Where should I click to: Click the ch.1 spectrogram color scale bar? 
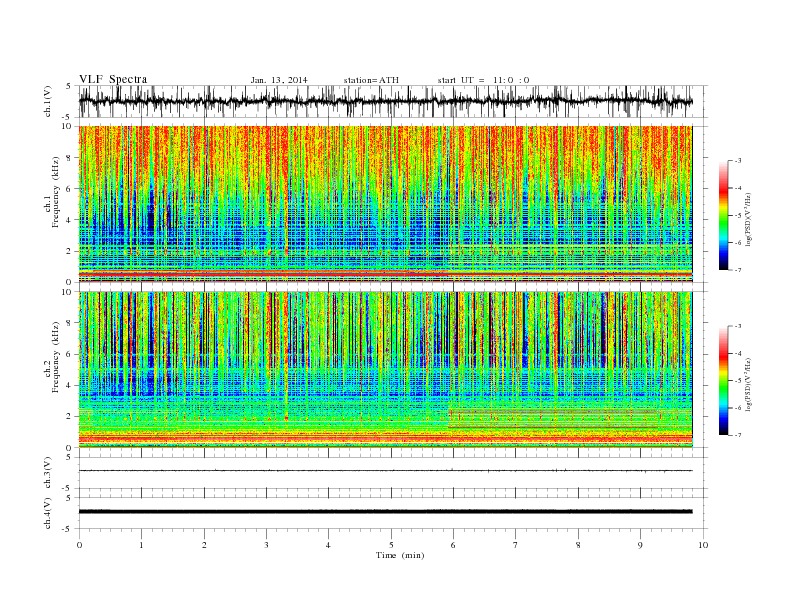tap(724, 215)
